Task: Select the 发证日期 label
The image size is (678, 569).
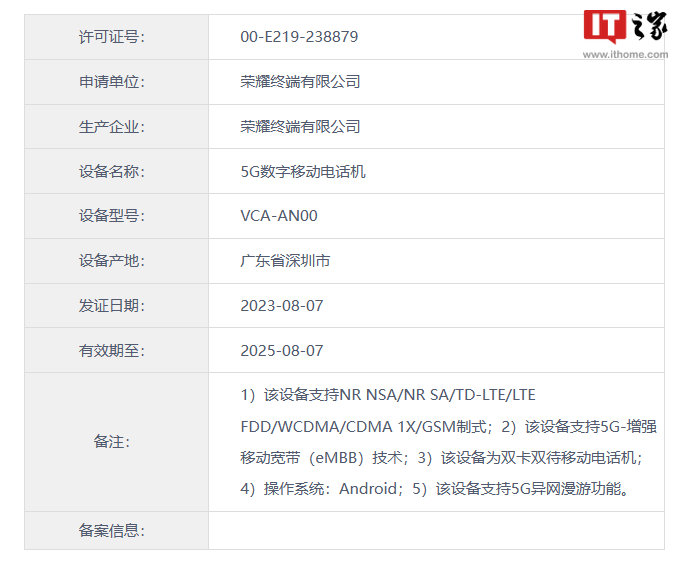Action: pyautogui.click(x=112, y=306)
